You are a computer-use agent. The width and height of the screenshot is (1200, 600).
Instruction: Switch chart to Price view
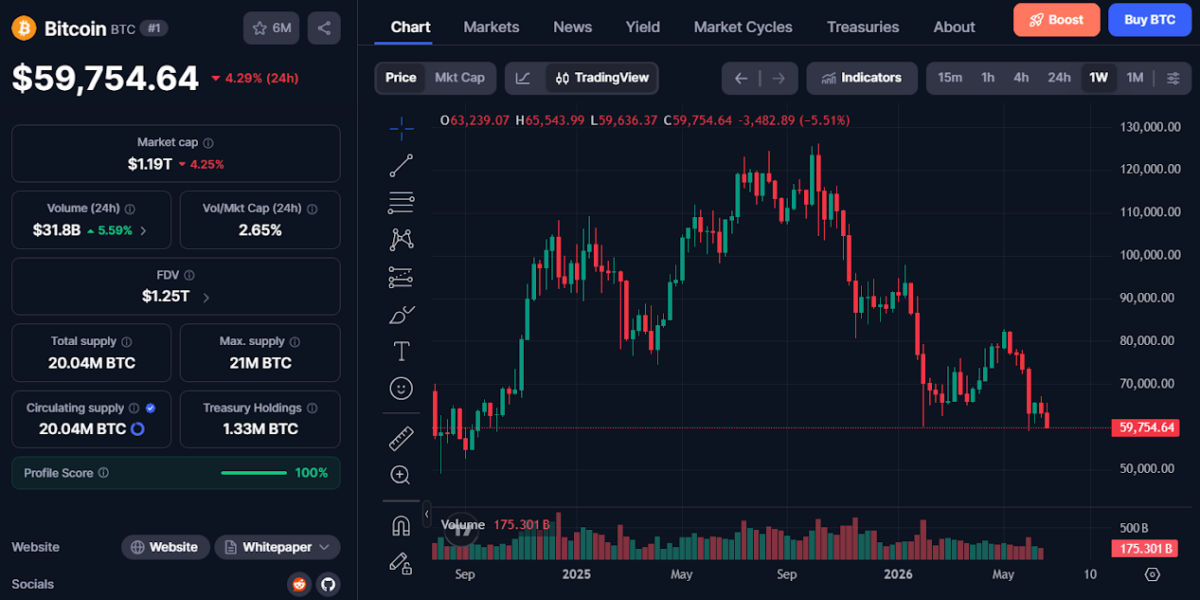point(401,78)
